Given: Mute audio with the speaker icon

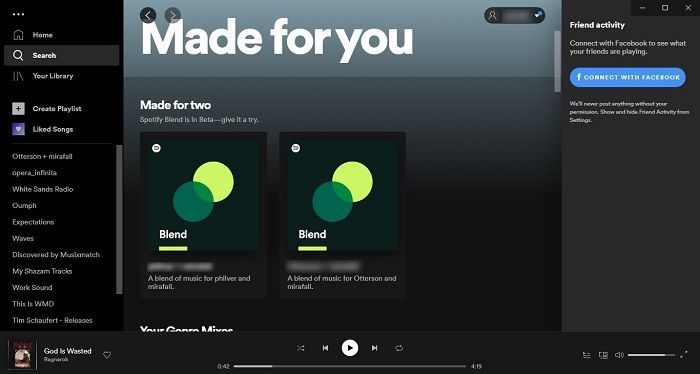Looking at the screenshot, I should coord(619,355).
